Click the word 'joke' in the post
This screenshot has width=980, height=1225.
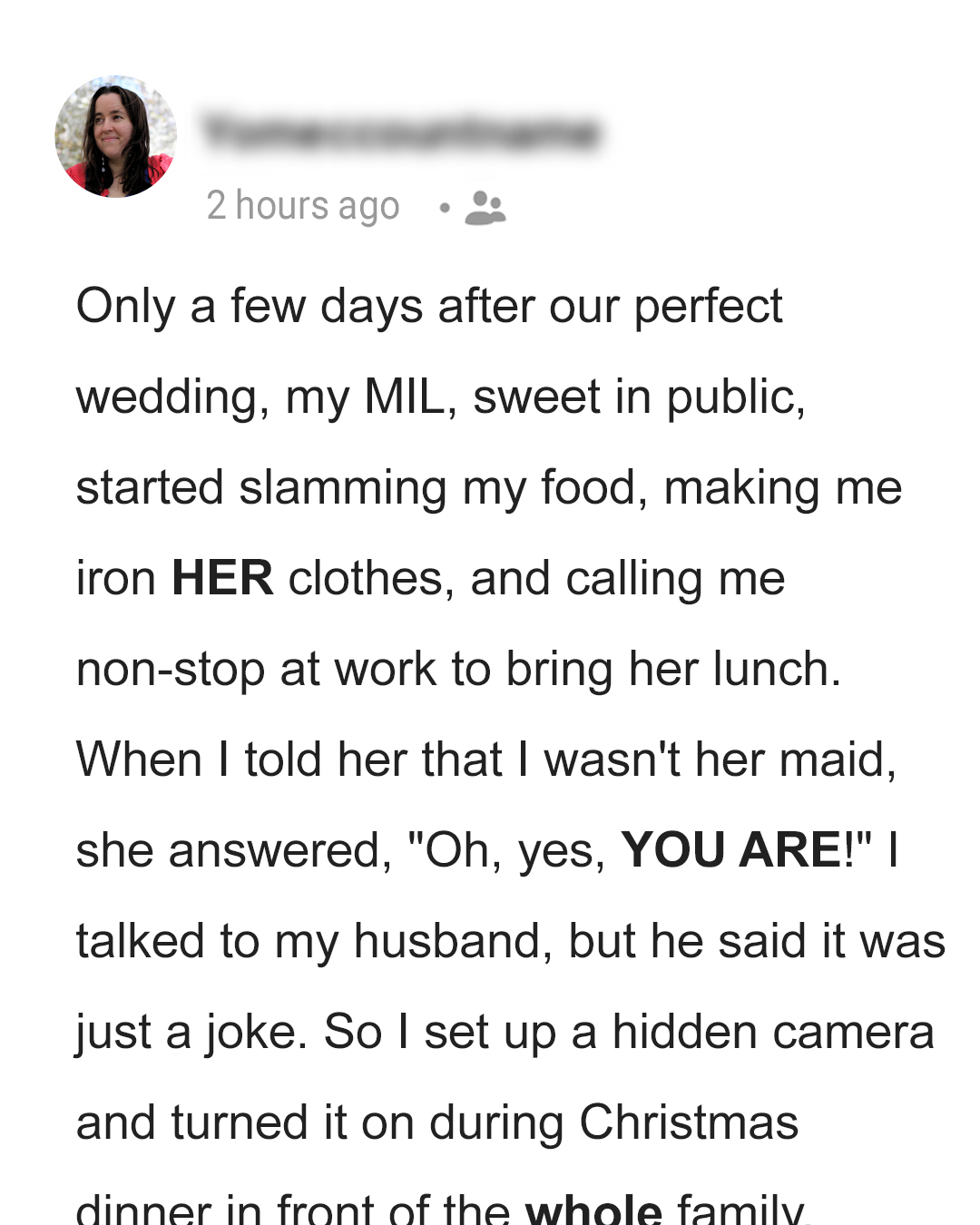coord(256,1033)
